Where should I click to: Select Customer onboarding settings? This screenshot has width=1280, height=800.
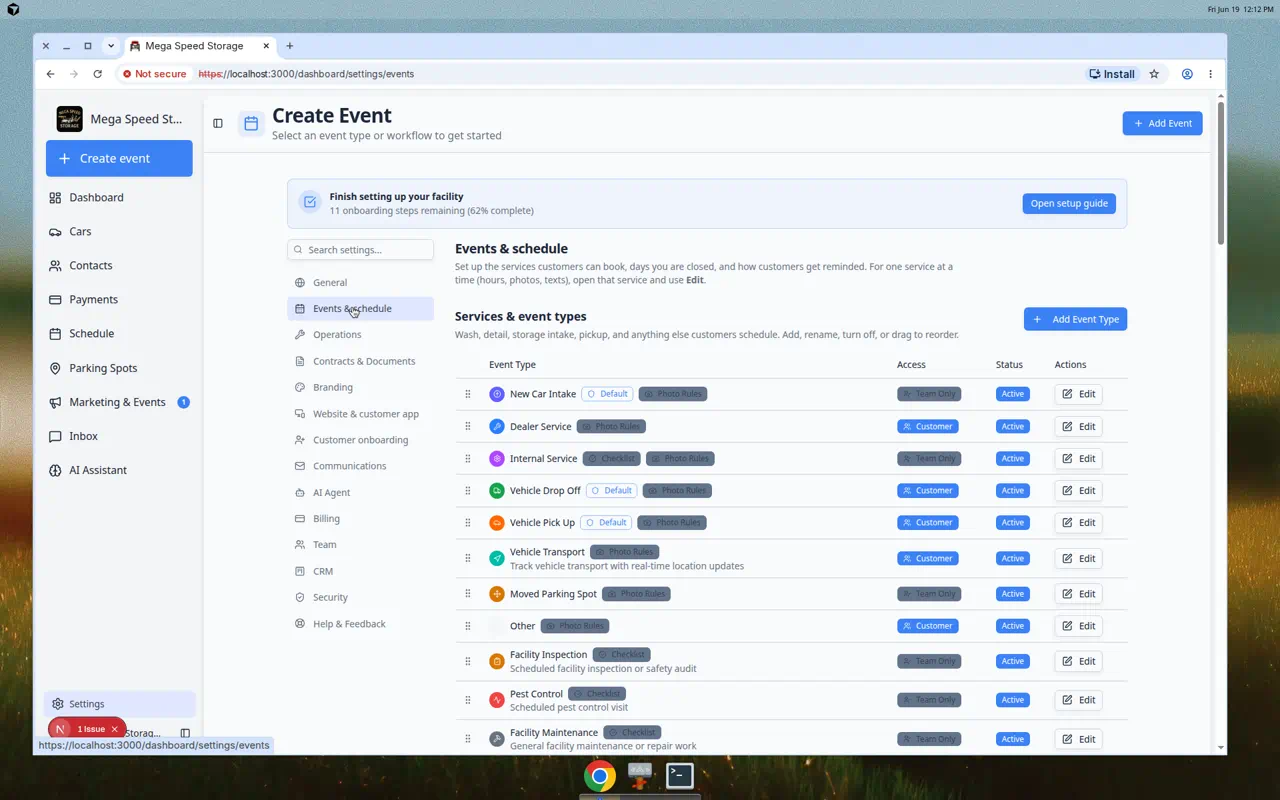tap(360, 440)
